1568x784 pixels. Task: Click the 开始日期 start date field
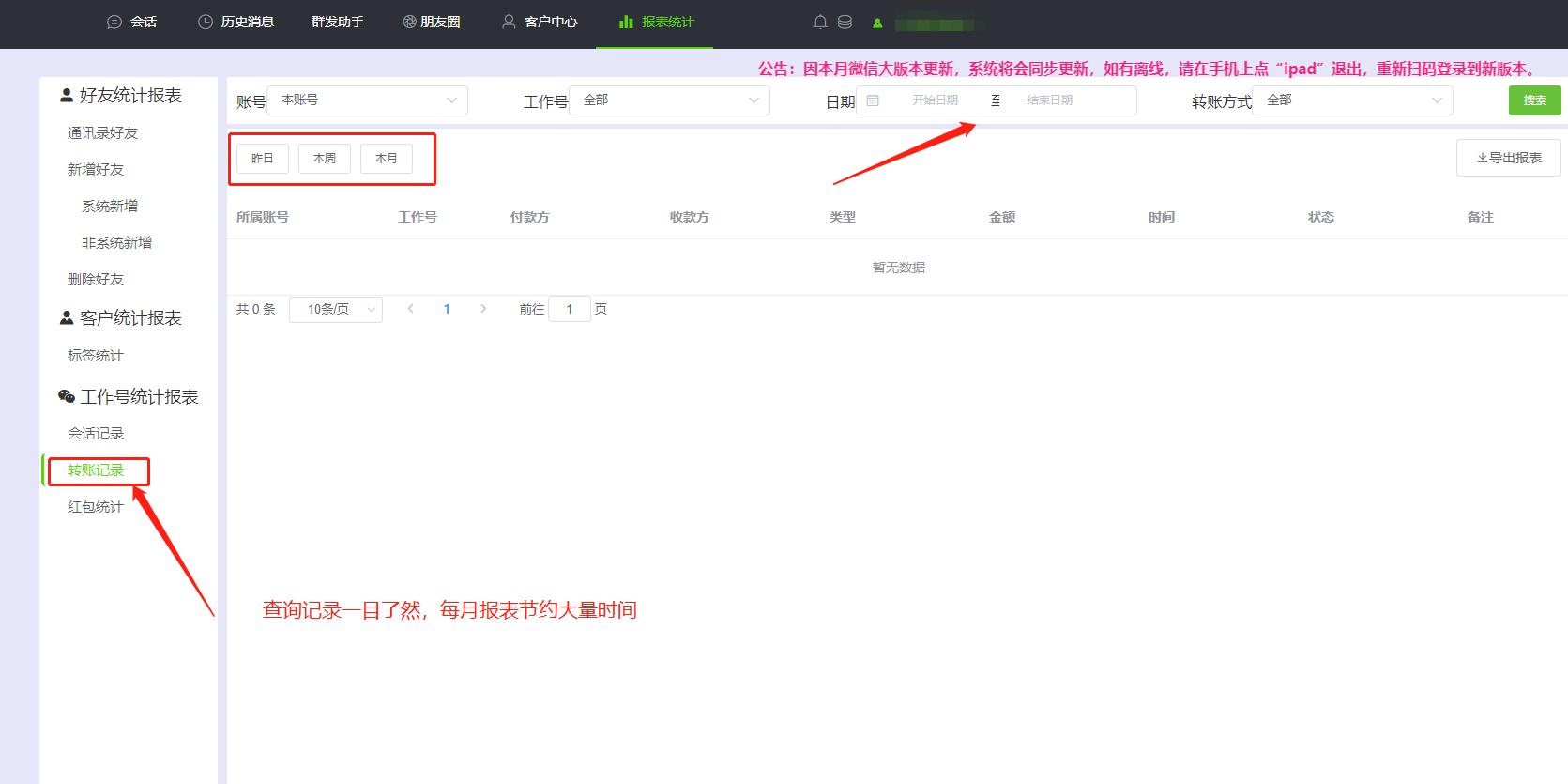(x=935, y=100)
